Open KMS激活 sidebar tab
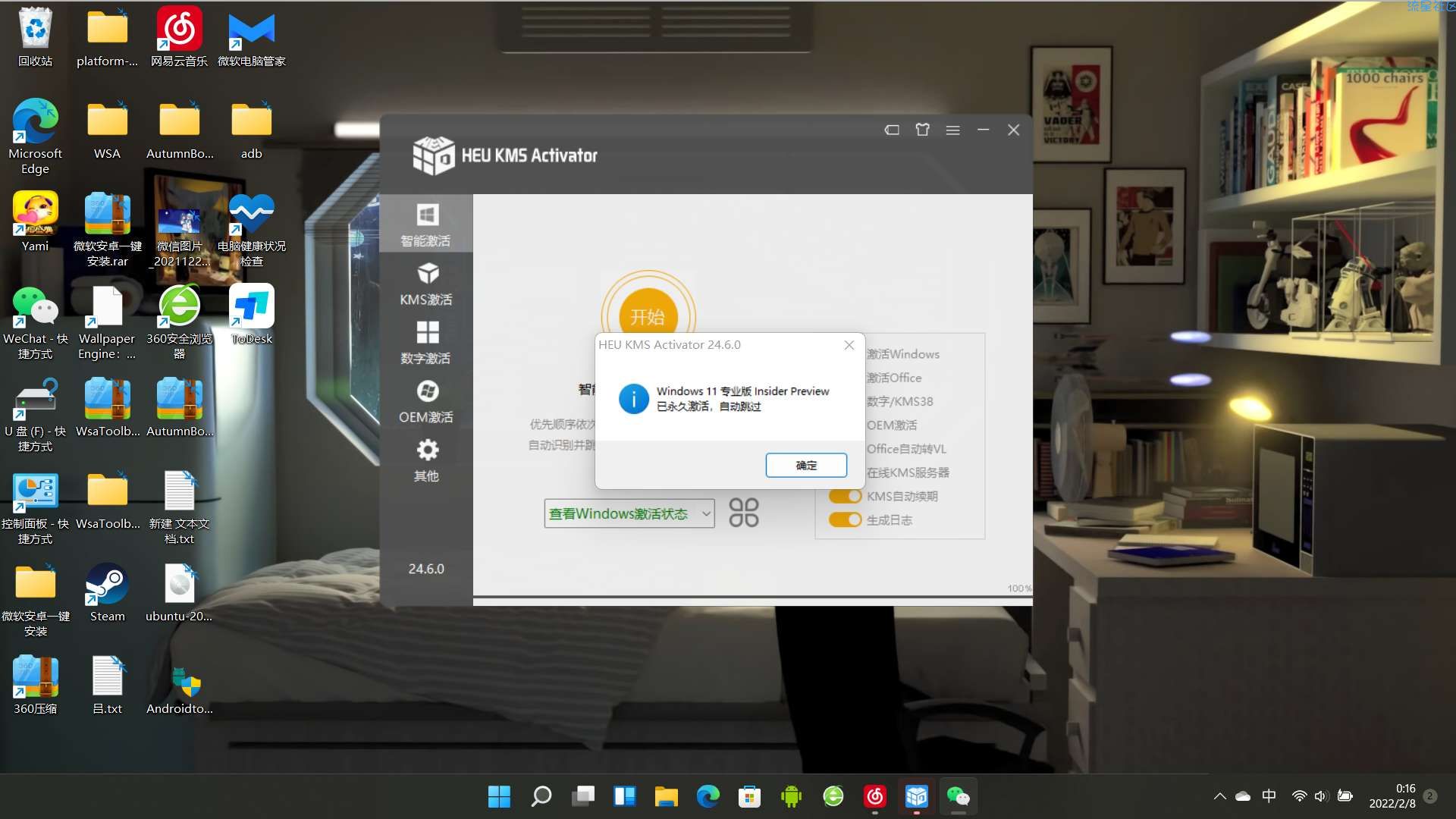This screenshot has height=819, width=1456. (426, 284)
